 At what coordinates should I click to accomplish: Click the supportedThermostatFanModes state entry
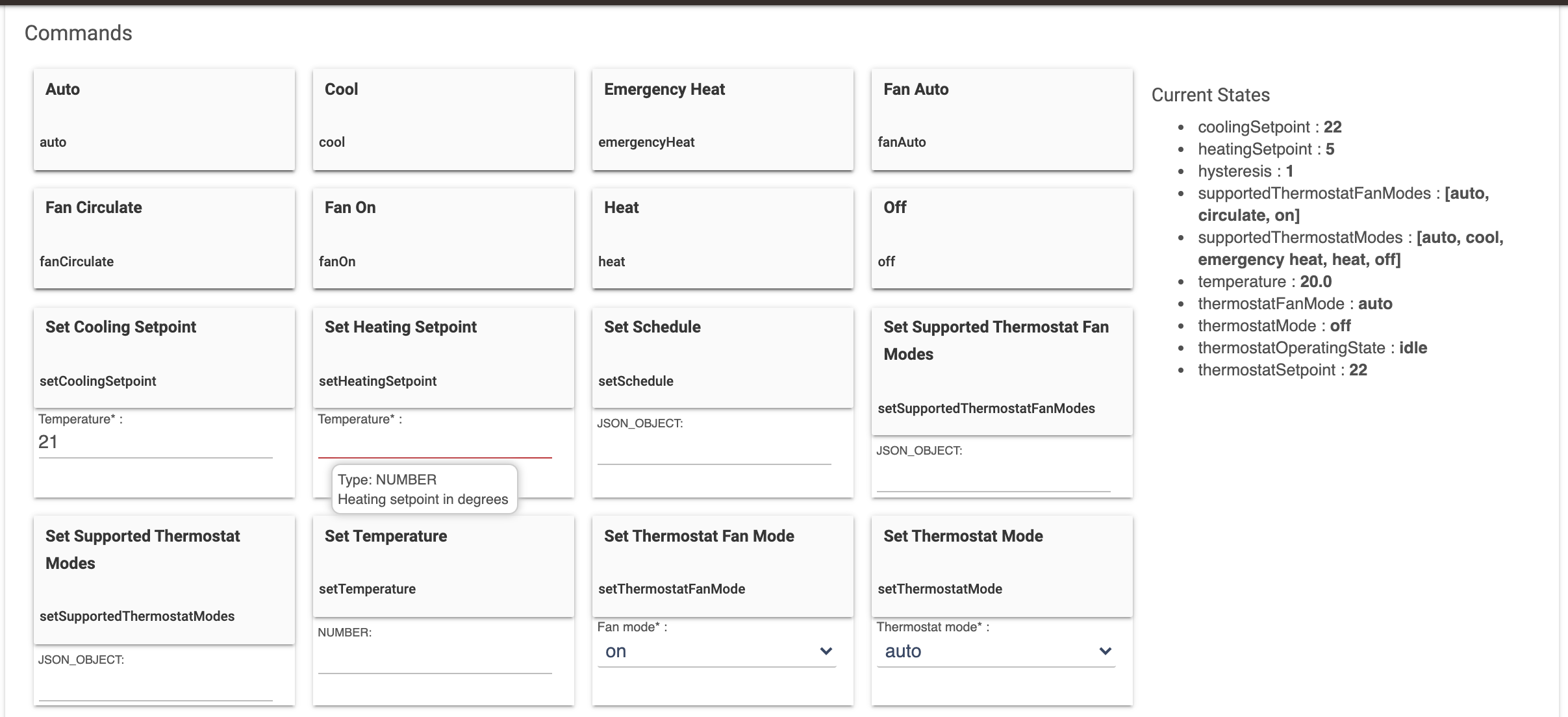point(1343,204)
